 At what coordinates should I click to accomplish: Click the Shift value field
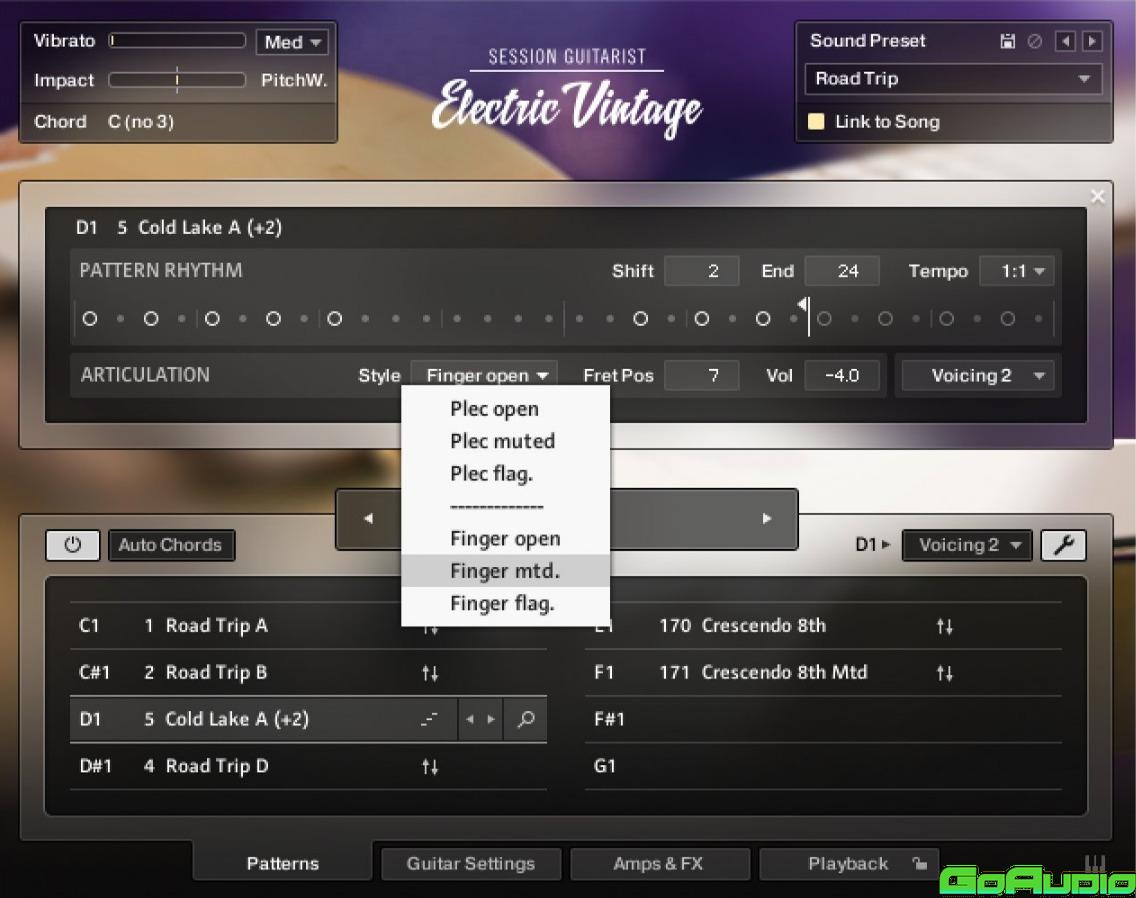click(x=701, y=271)
